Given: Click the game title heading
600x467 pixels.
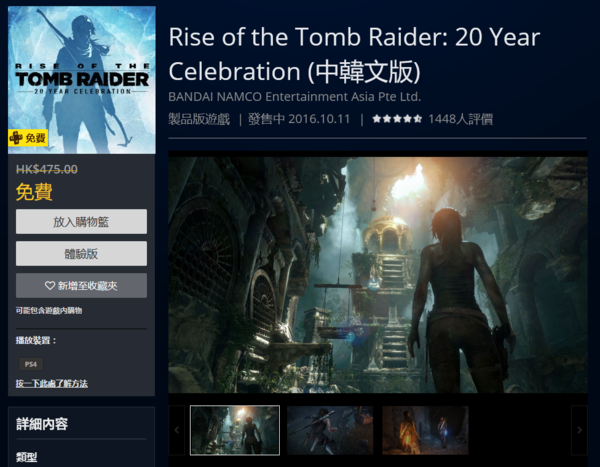Looking at the screenshot, I should coord(354,55).
